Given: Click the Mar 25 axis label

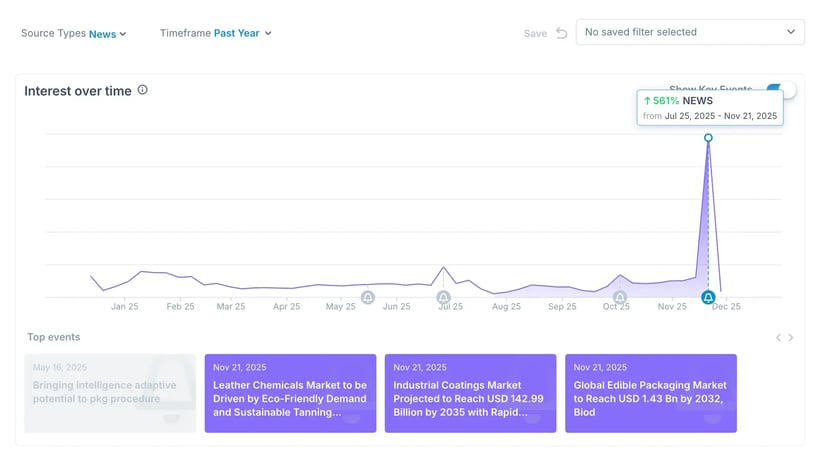Looking at the screenshot, I should click(x=231, y=307).
